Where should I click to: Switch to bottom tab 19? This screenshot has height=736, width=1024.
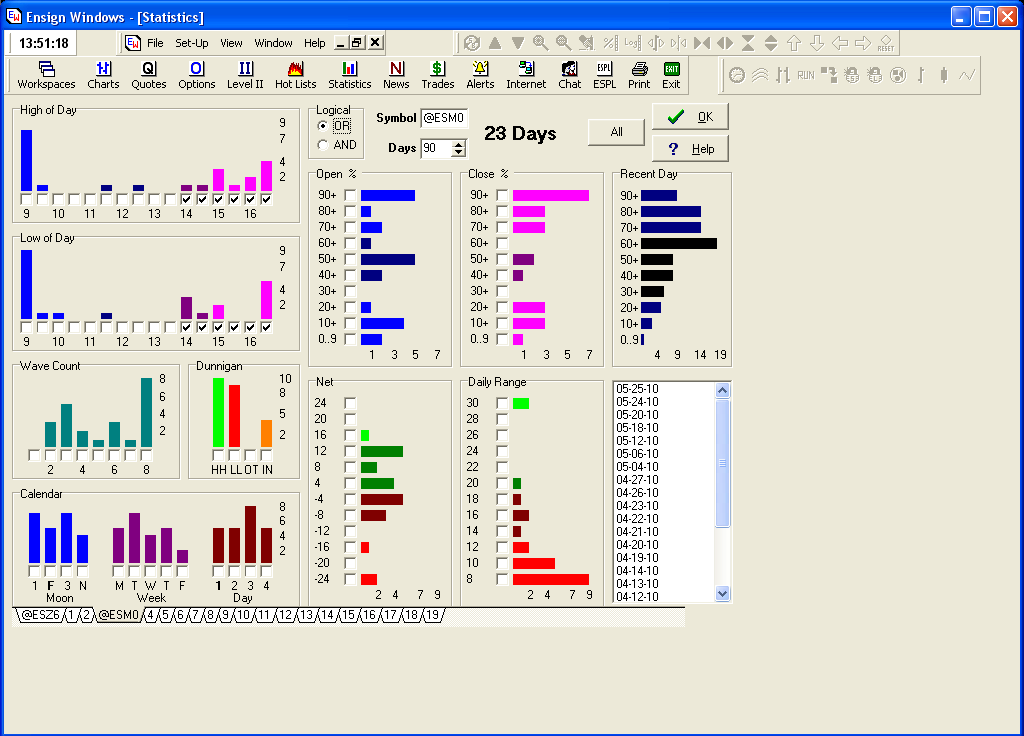pyautogui.click(x=432, y=615)
